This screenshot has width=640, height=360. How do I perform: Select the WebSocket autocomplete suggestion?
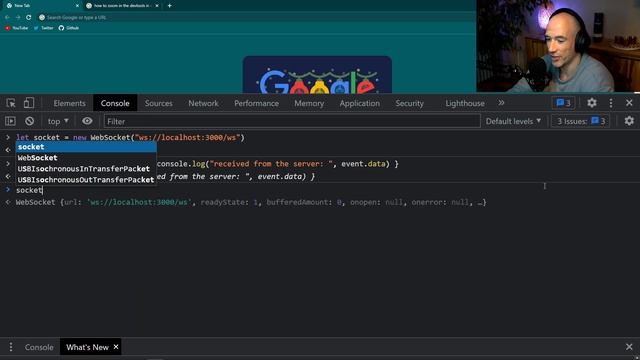point(86,158)
